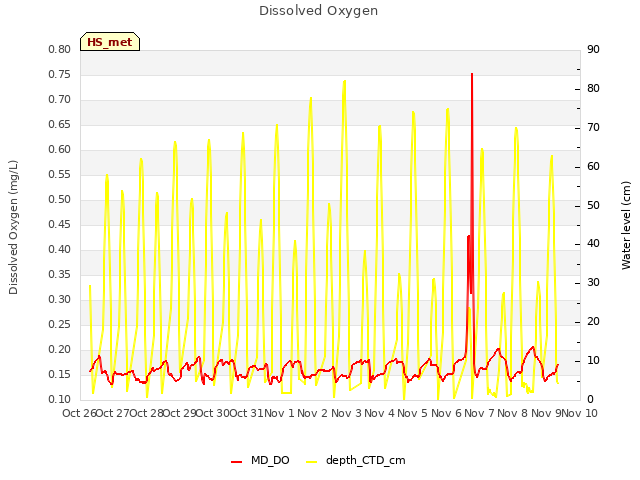Click the 90 right axis value
Image resolution: width=640 pixels, height=480 pixels.
pyautogui.click(x=593, y=49)
